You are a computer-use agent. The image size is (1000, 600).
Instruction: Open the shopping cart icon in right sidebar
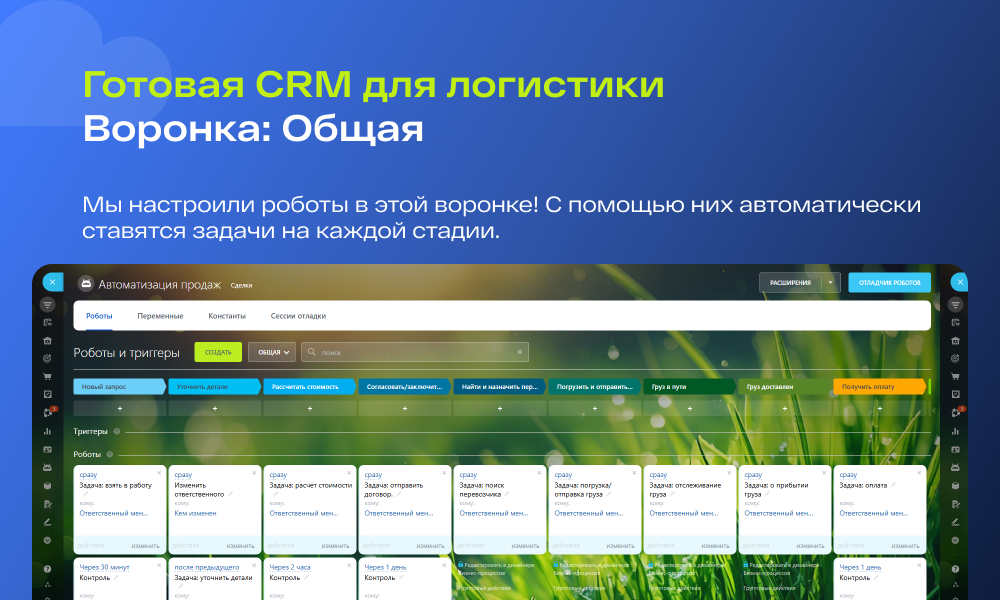pyautogui.click(x=955, y=377)
